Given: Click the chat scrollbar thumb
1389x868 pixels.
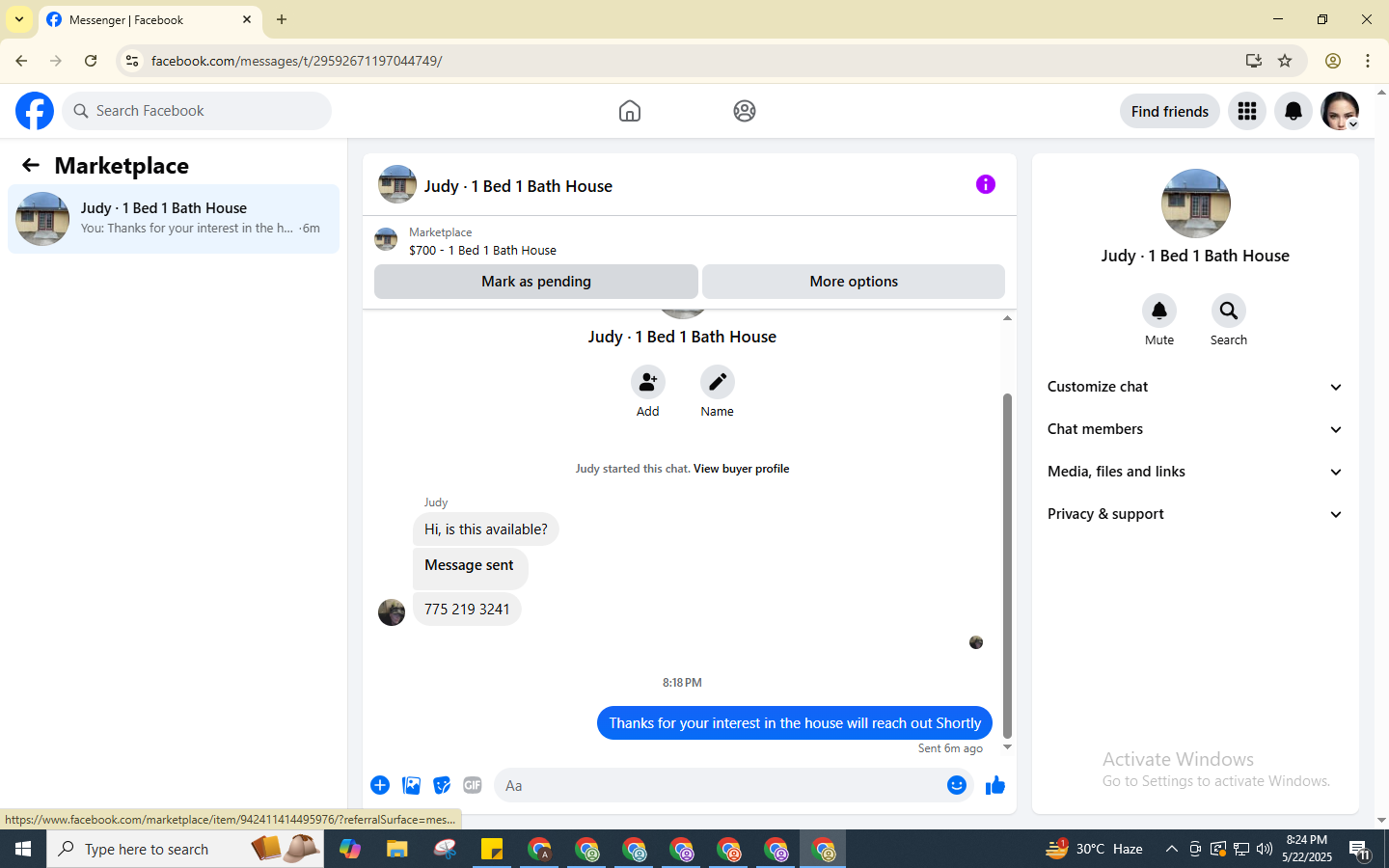Looking at the screenshot, I should click(1007, 565).
